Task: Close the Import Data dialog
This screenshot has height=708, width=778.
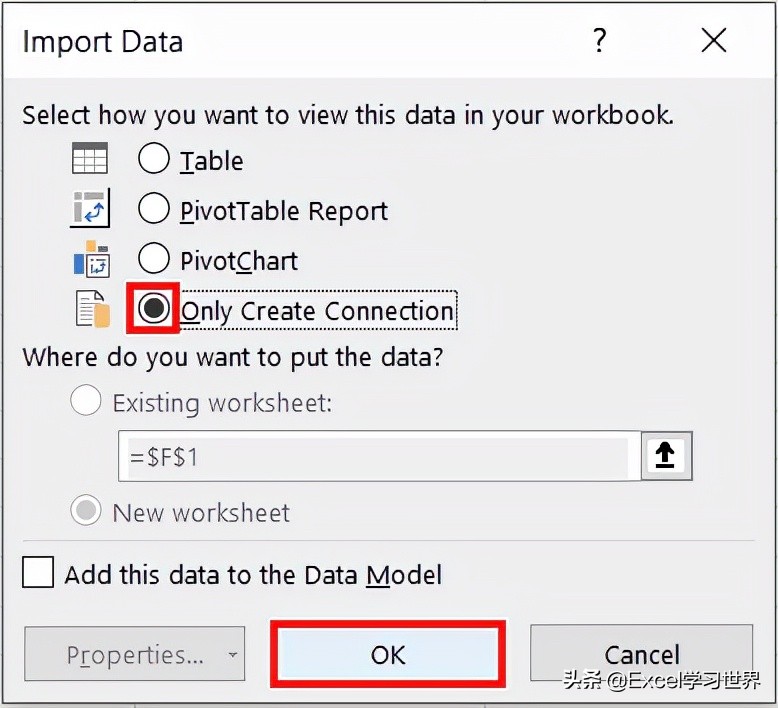Action: point(713,40)
